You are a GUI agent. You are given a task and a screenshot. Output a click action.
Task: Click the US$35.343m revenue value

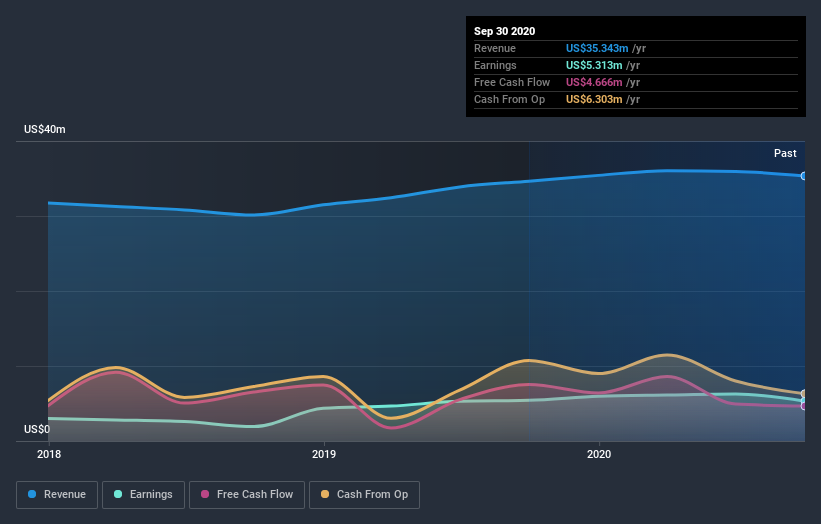click(x=597, y=48)
